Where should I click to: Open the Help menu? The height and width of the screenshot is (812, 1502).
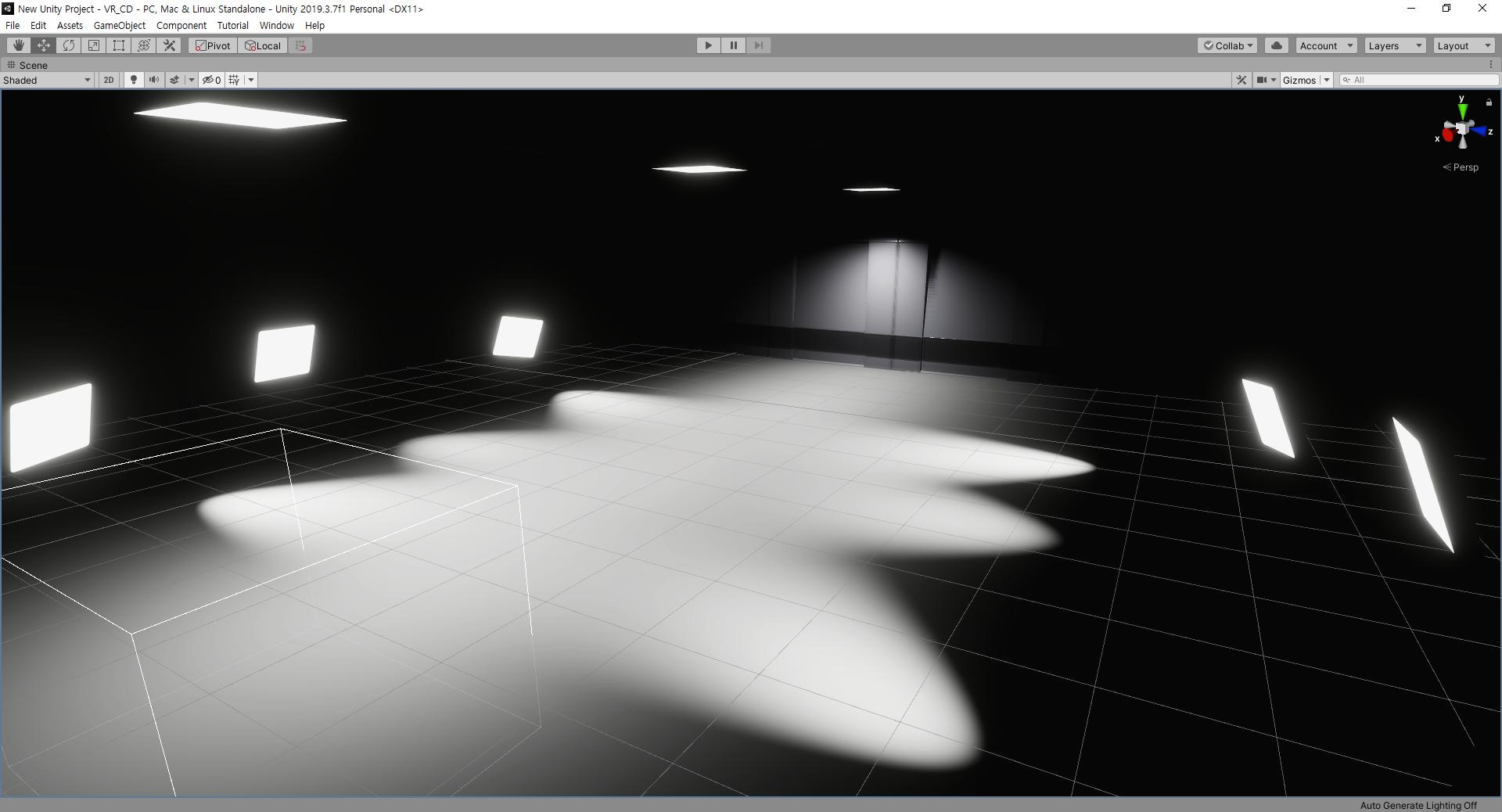click(314, 25)
